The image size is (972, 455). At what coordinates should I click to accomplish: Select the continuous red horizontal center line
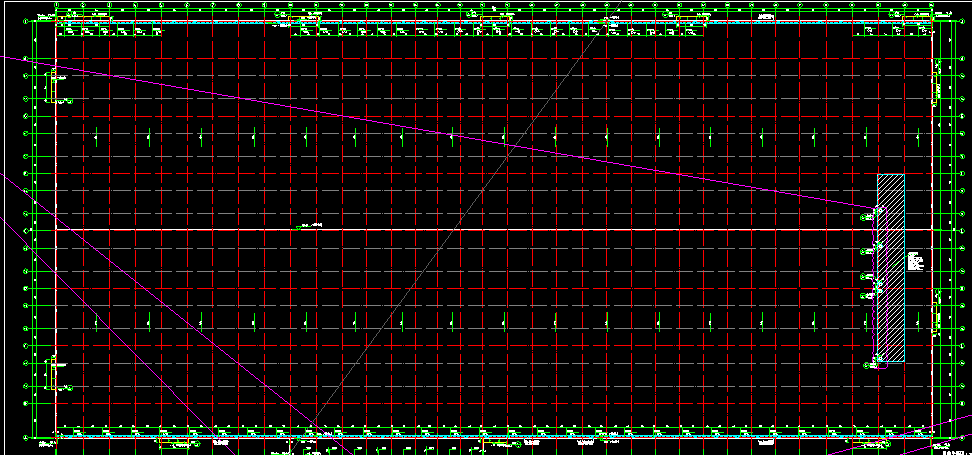600,230
